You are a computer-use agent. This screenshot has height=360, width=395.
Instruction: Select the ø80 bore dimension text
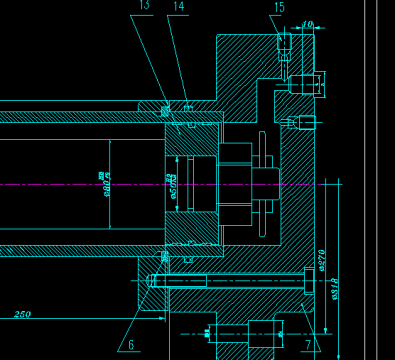107,184
